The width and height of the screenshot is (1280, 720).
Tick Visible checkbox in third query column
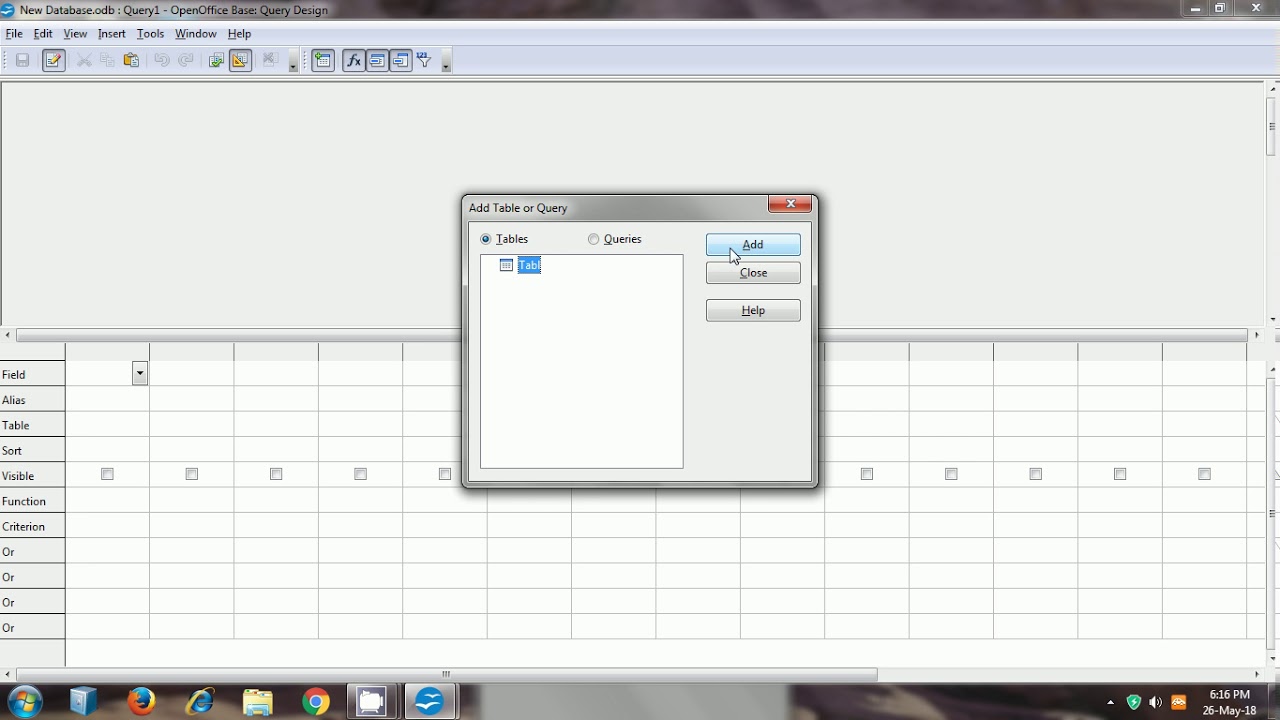[x=276, y=474]
